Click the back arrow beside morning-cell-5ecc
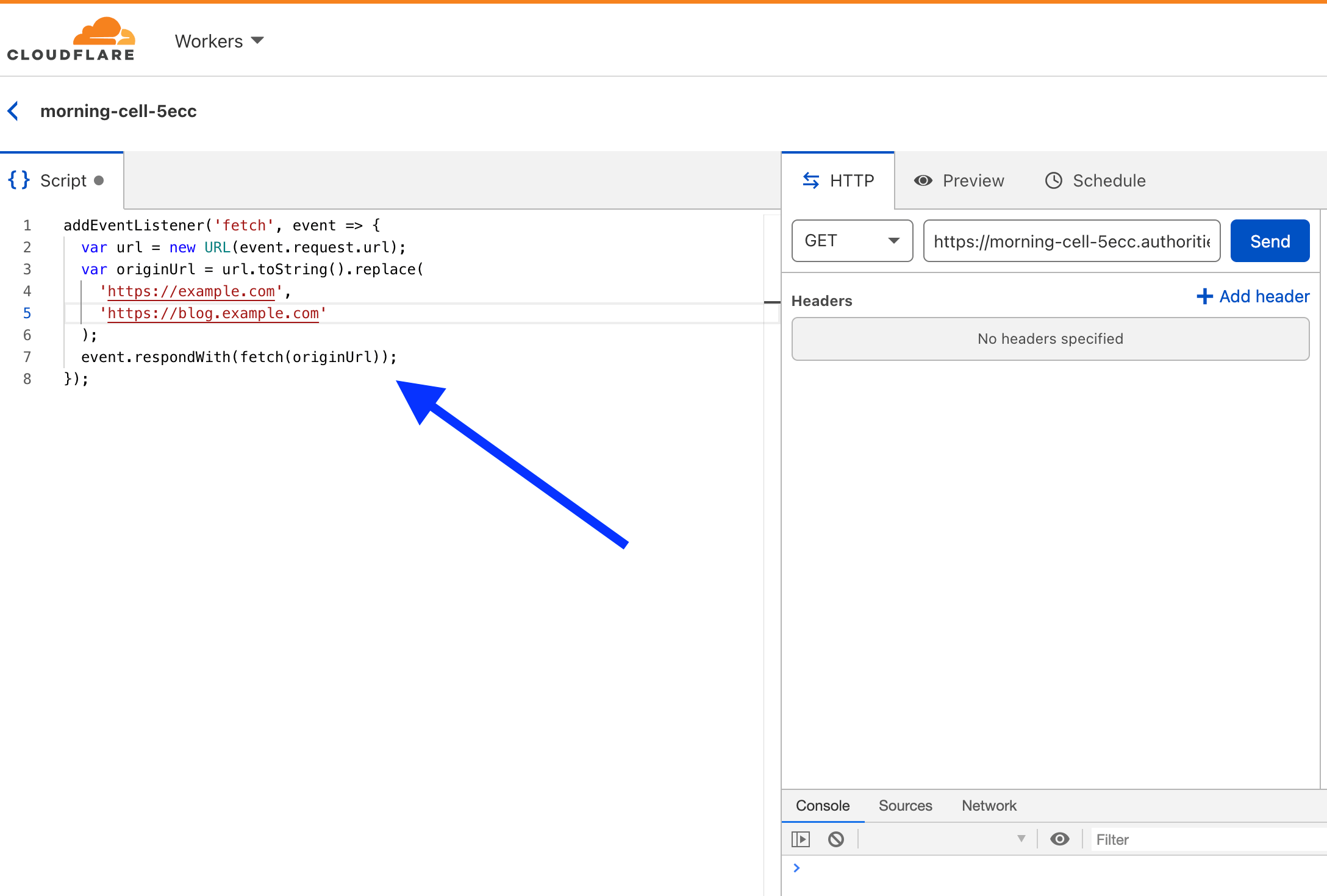This screenshot has width=1327, height=896. tap(13, 110)
